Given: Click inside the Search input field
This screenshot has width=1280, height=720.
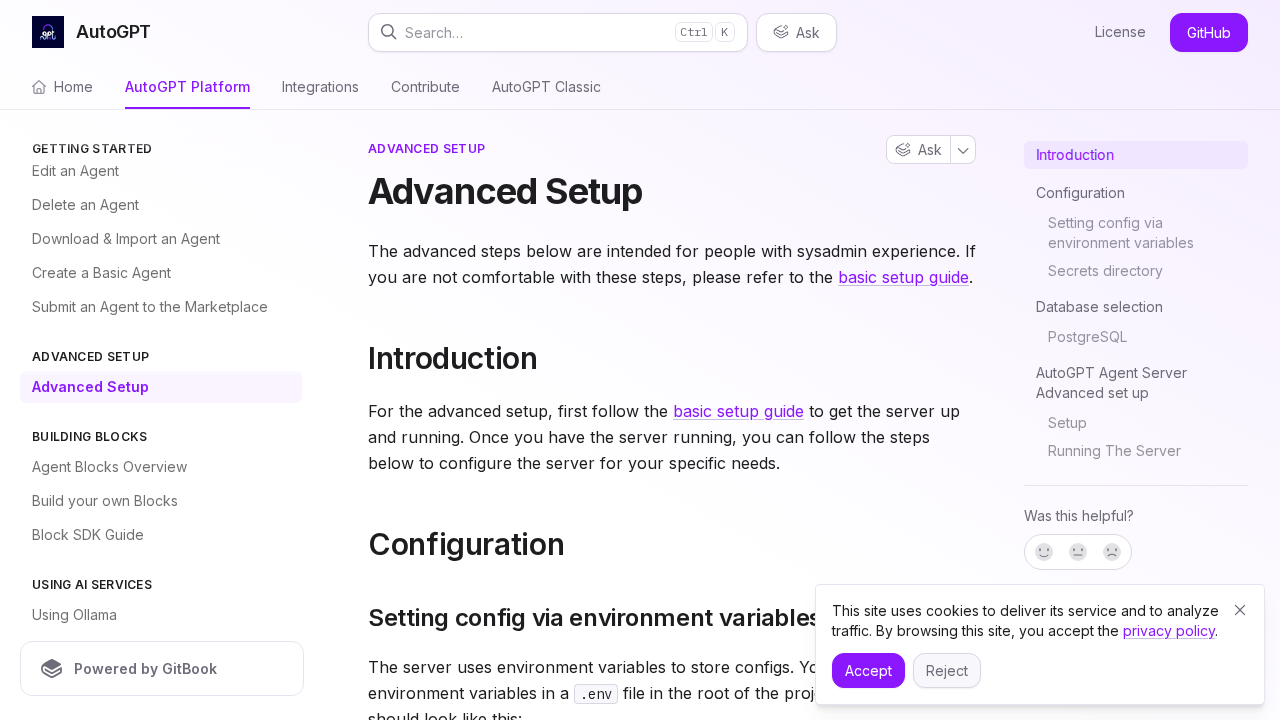Looking at the screenshot, I should (x=520, y=32).
